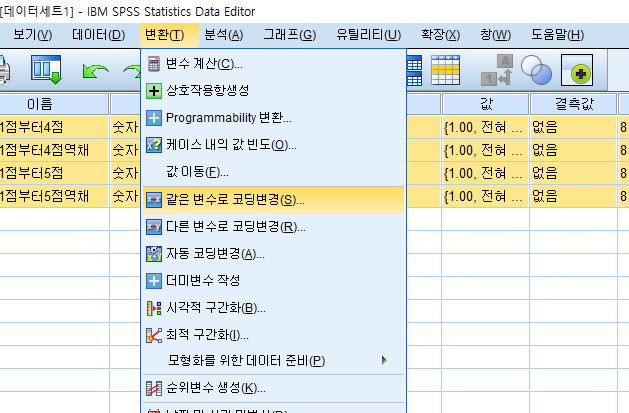Choose 더미변수 작성 entry
The image size is (629, 413).
coord(273,280)
